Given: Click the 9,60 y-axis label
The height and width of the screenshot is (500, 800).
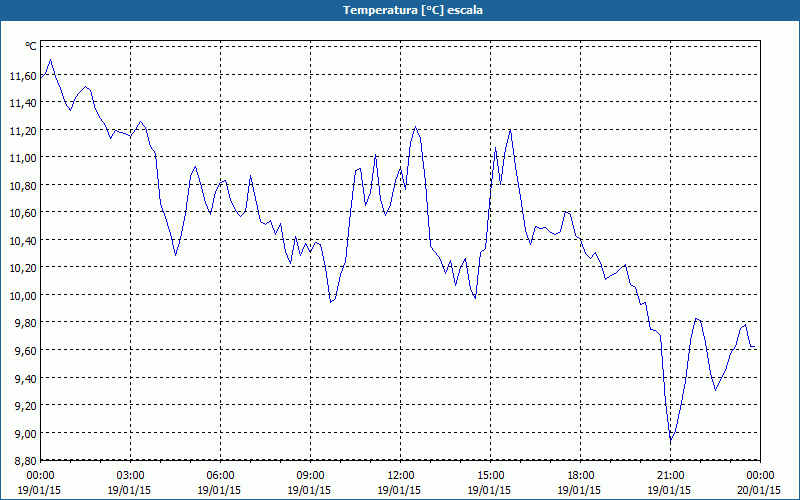Looking at the screenshot, I should pyautogui.click(x=26, y=352).
